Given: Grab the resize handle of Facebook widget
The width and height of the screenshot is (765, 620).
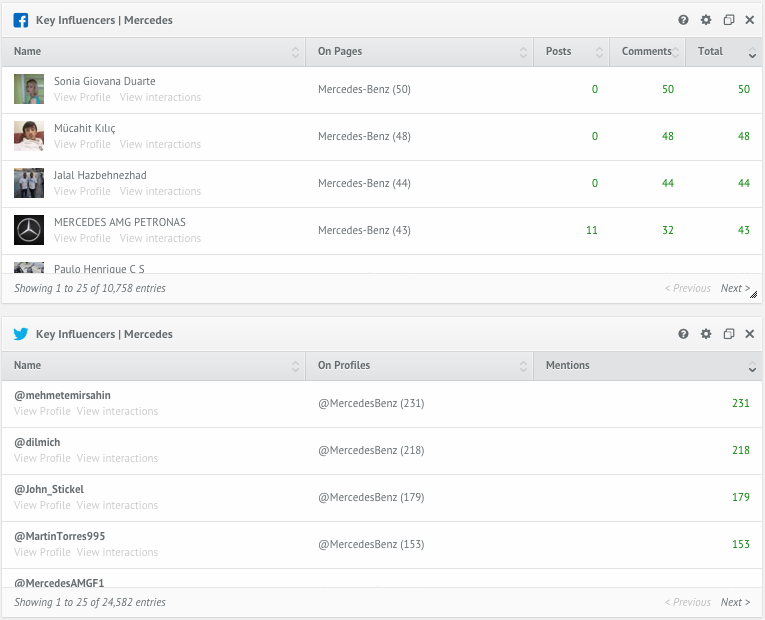Looking at the screenshot, I should click(754, 294).
